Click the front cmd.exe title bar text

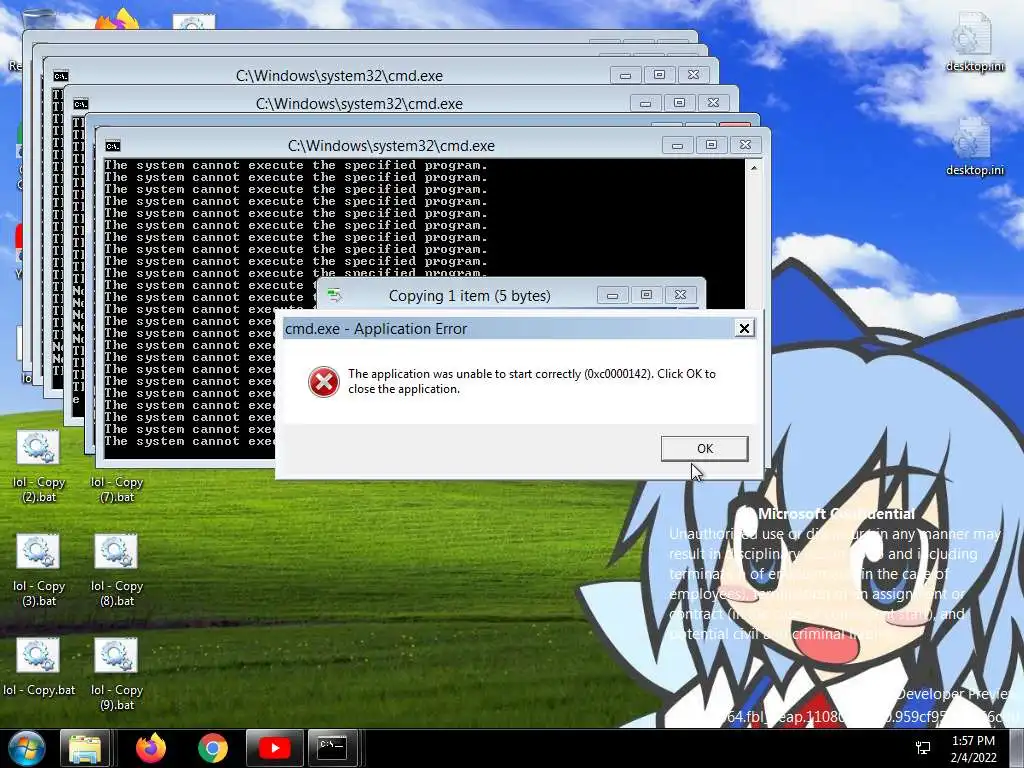click(391, 146)
